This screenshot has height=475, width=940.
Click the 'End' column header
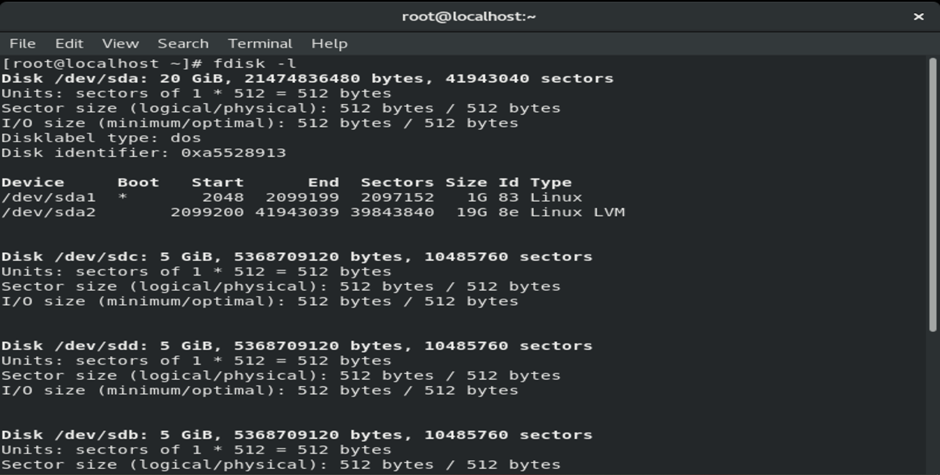[323, 182]
